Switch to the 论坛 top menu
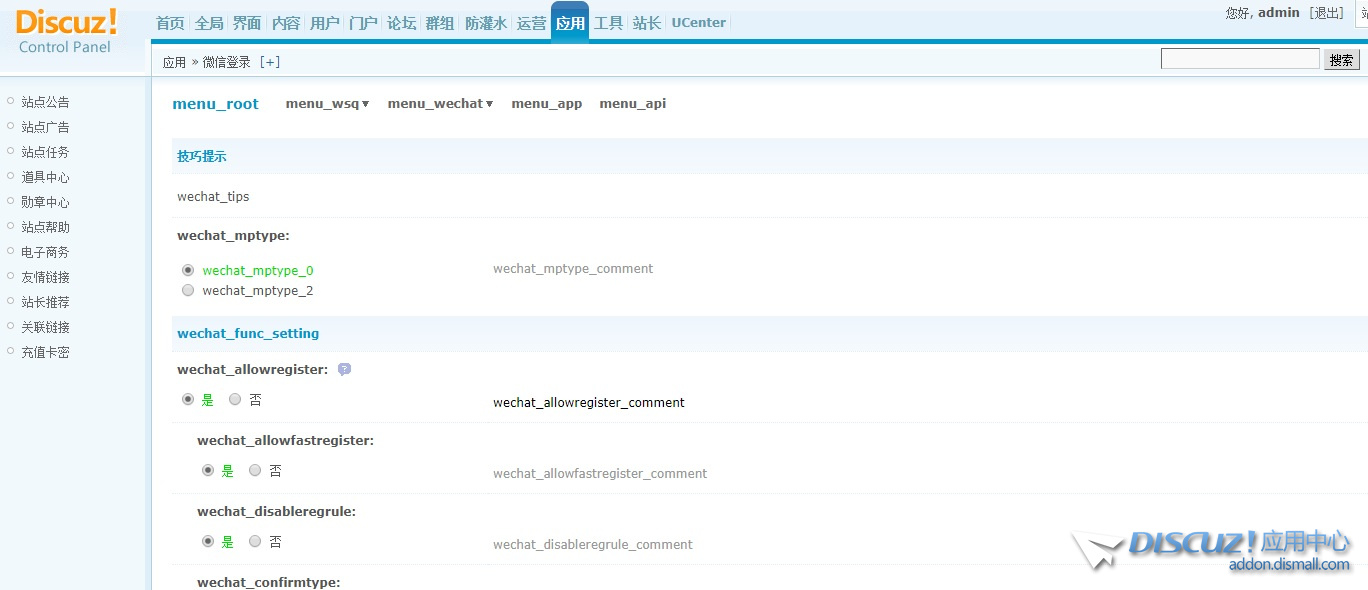Image resolution: width=1368 pixels, height=590 pixels. [x=401, y=23]
